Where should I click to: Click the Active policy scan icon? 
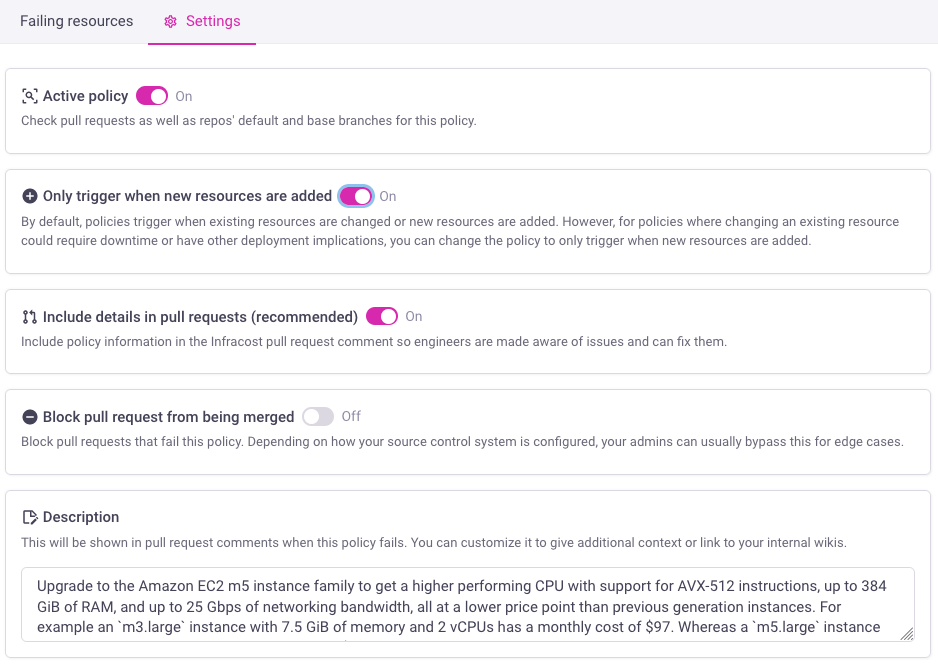click(29, 96)
